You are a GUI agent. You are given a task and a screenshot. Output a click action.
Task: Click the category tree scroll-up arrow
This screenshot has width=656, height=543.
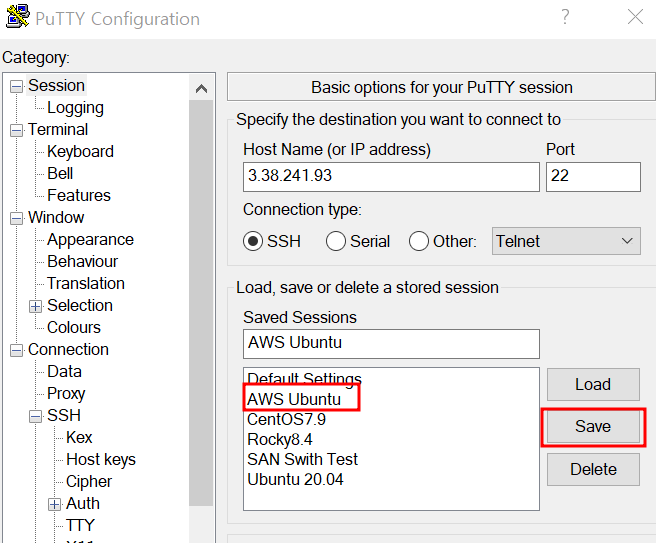(x=201, y=89)
